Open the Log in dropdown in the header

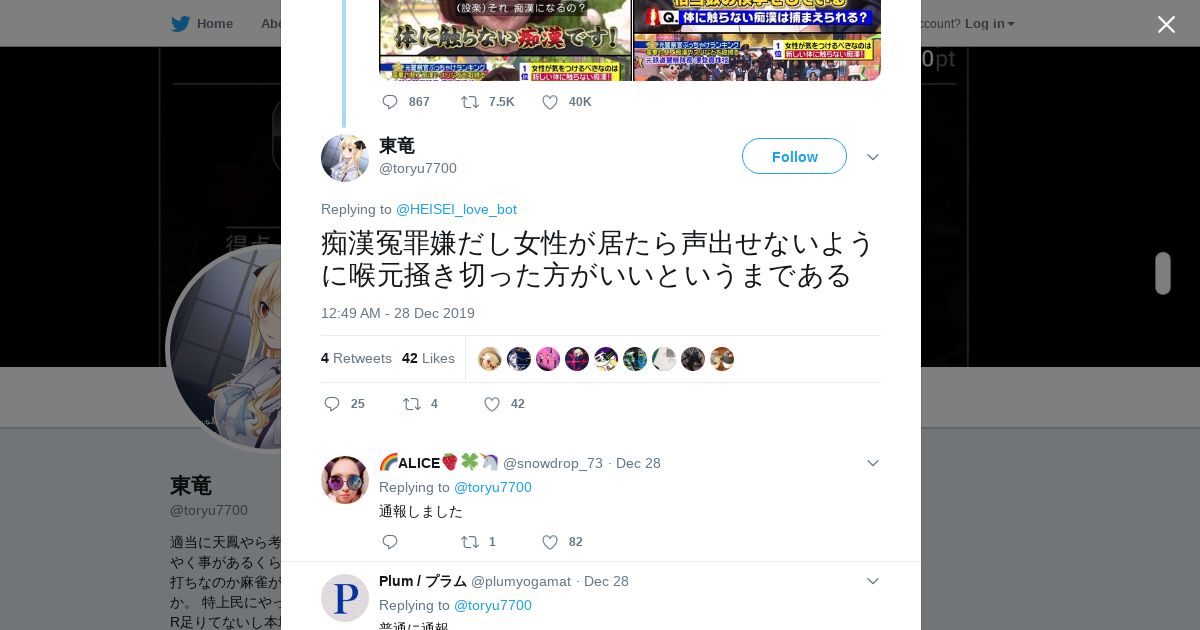coord(989,24)
